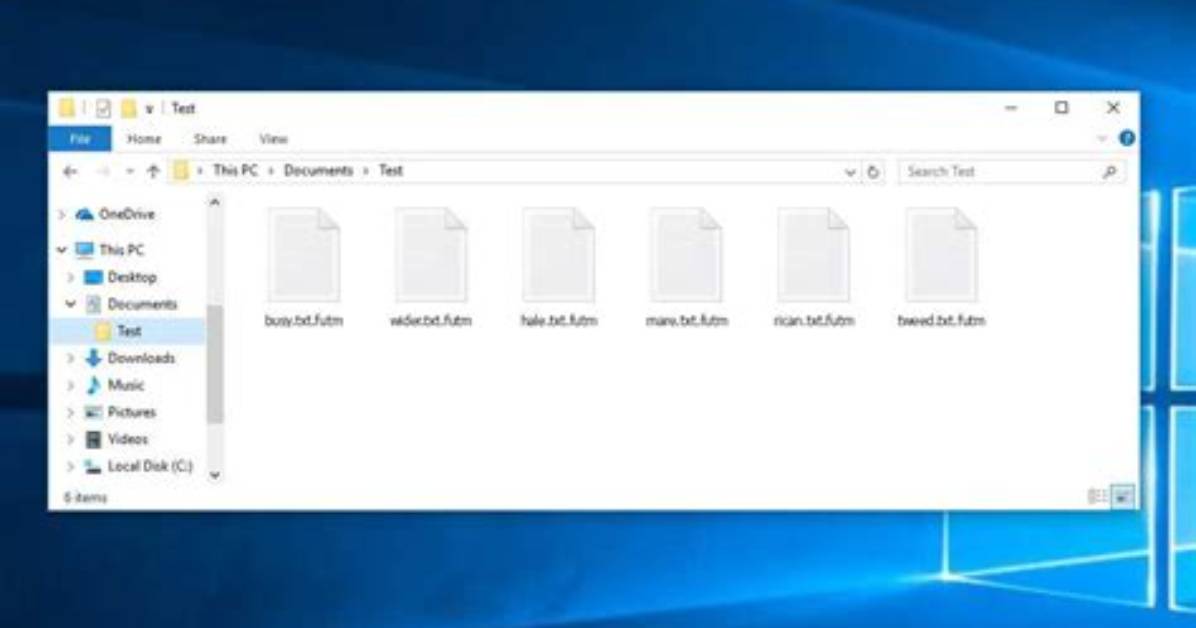Click the tweed.txt.futm file name

point(941,320)
